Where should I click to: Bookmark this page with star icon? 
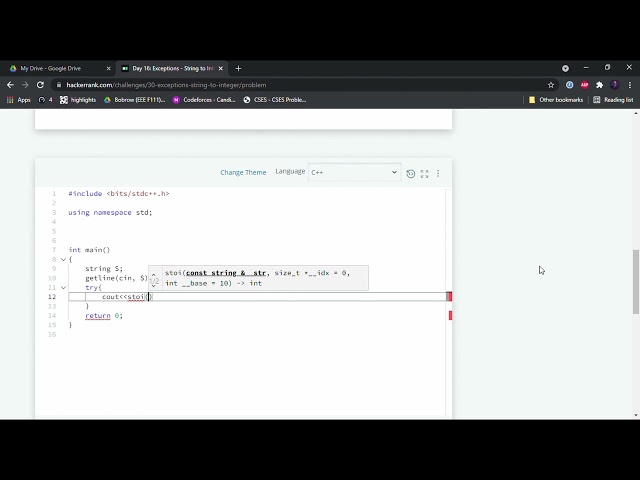click(x=551, y=85)
